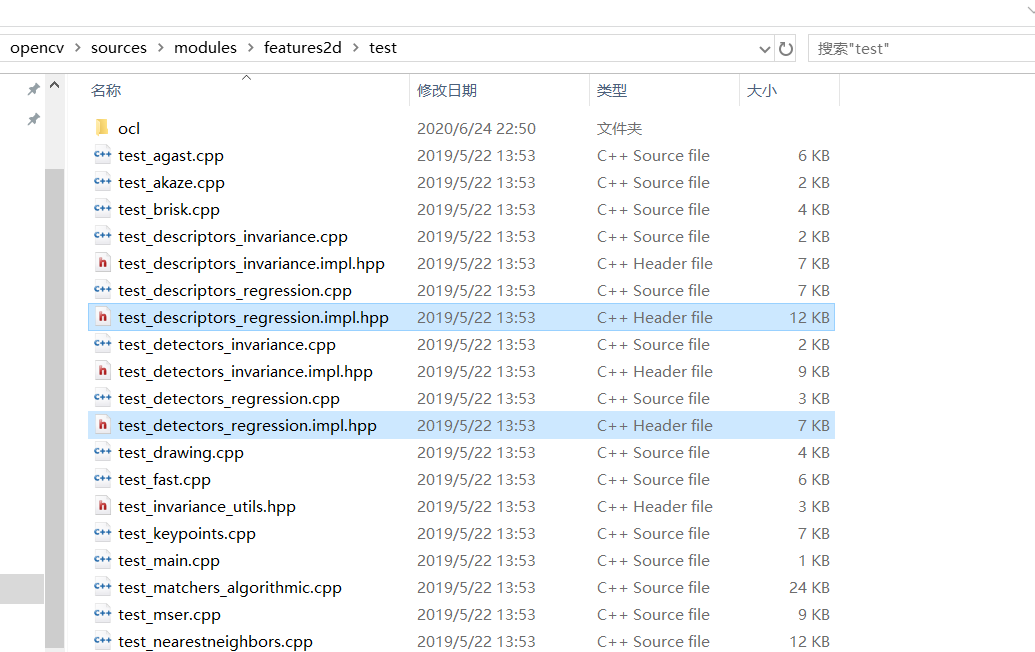1035x652 pixels.
Task: Click the C++ source icon beside test_agast.cpp
Action: click(x=103, y=155)
